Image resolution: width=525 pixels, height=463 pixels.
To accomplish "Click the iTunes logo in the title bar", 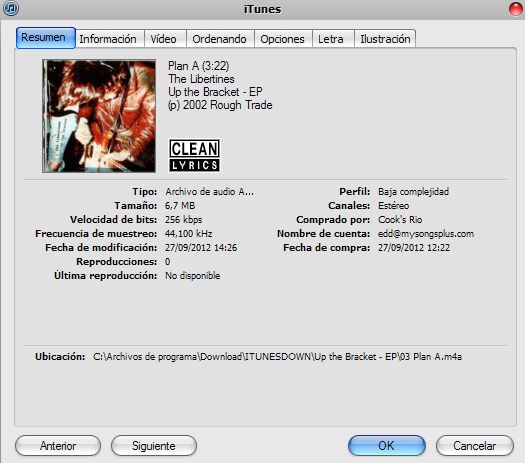I will [x=11, y=8].
